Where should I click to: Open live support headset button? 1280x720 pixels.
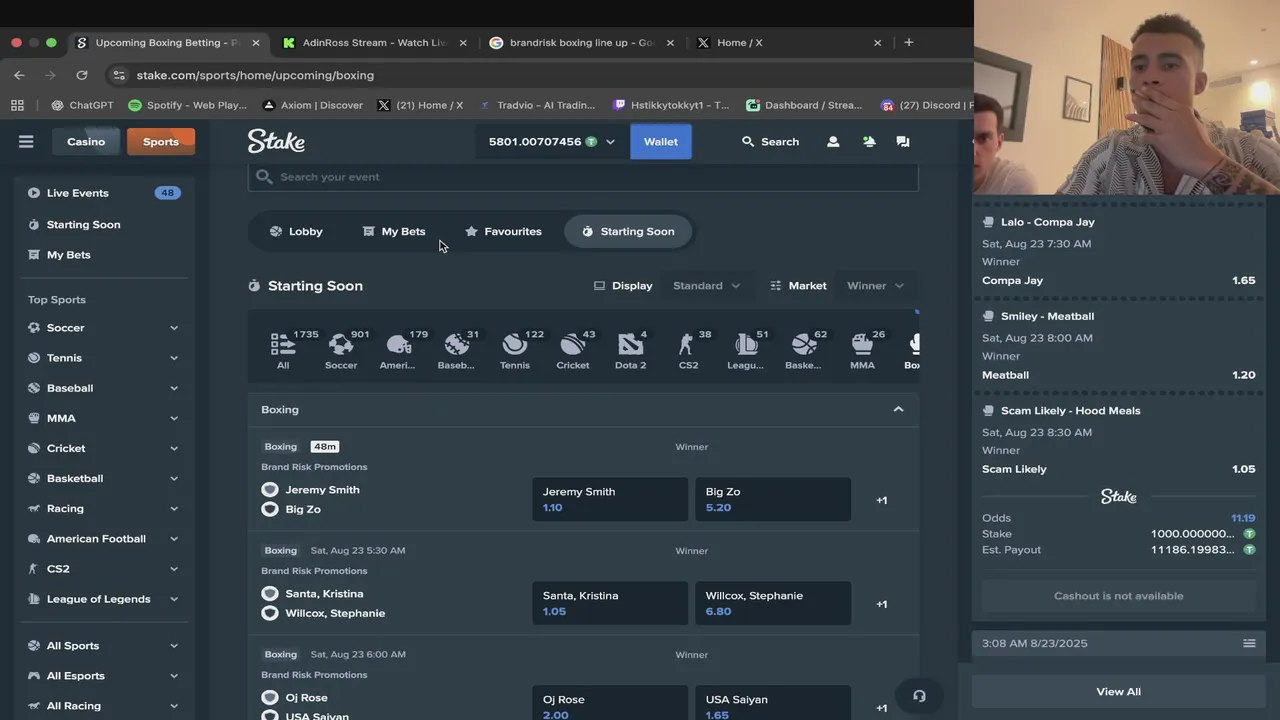[919, 696]
